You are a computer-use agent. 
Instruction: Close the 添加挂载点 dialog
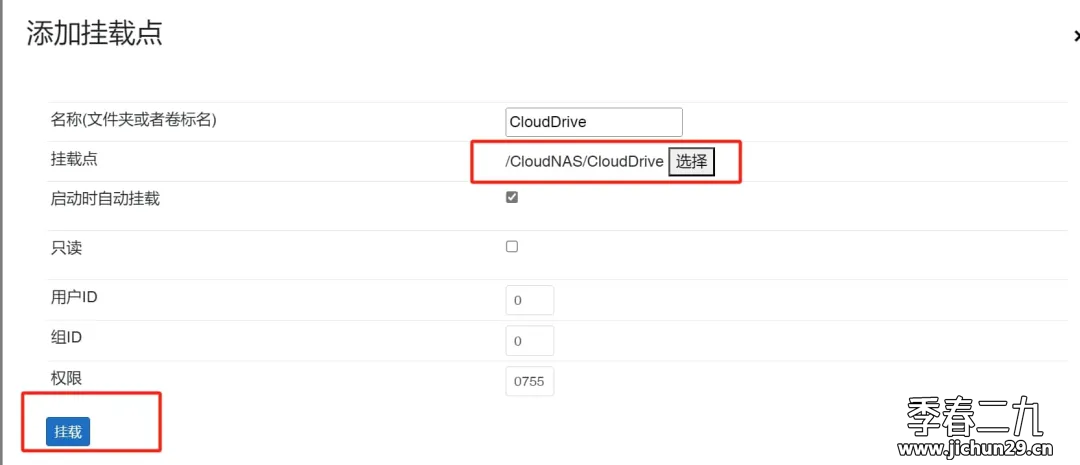tap(1076, 36)
